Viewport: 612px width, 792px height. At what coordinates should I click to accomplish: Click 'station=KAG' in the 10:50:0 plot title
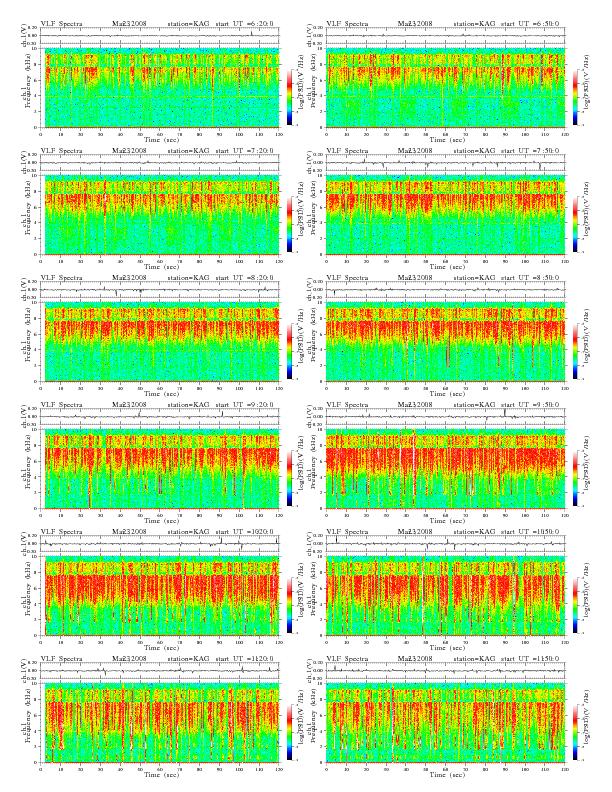tap(474, 531)
